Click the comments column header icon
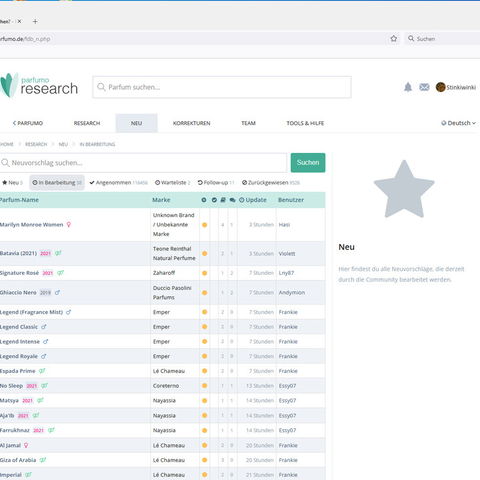This screenshot has height=480, width=480. [232, 200]
